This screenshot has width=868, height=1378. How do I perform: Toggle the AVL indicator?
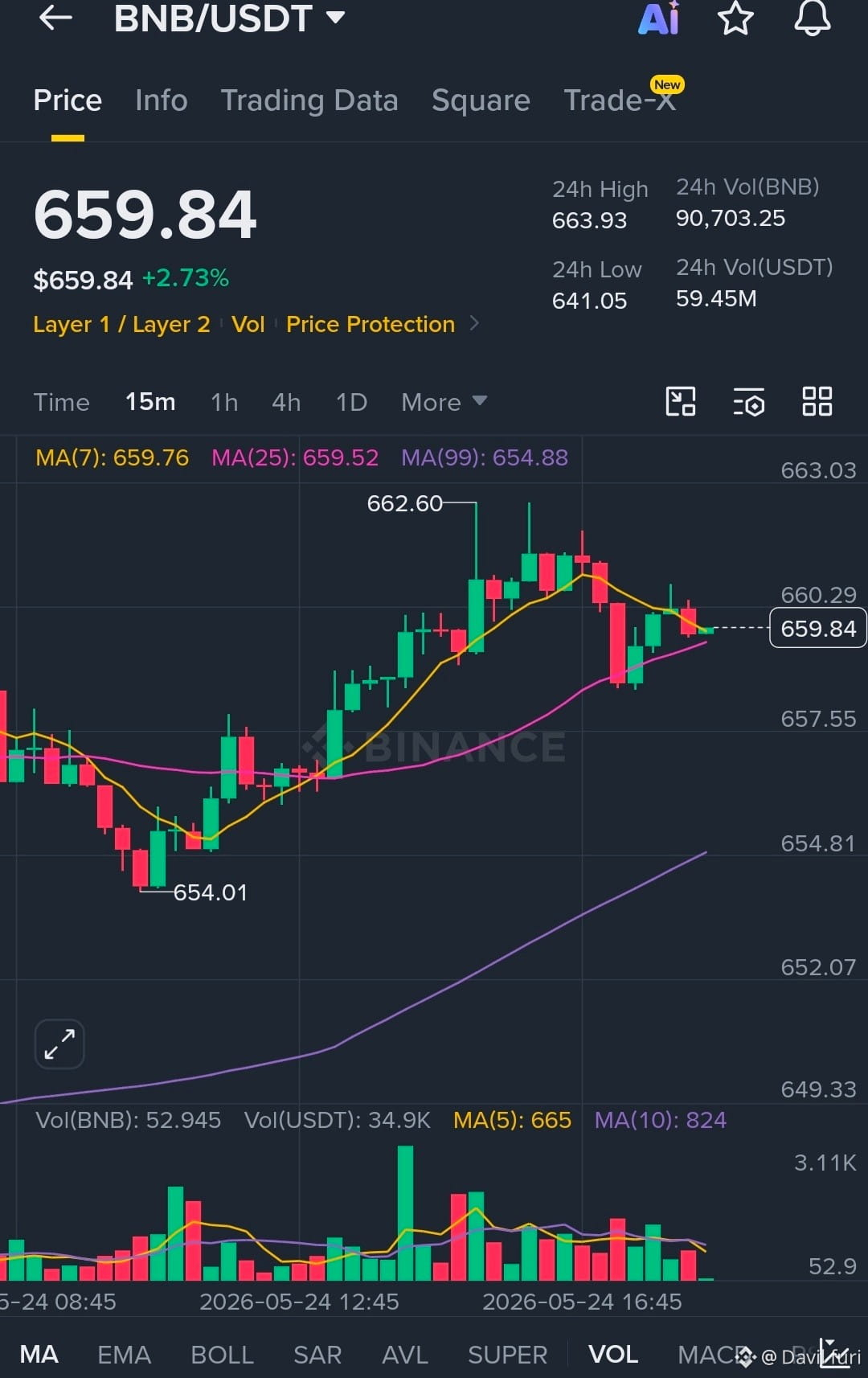[405, 1355]
